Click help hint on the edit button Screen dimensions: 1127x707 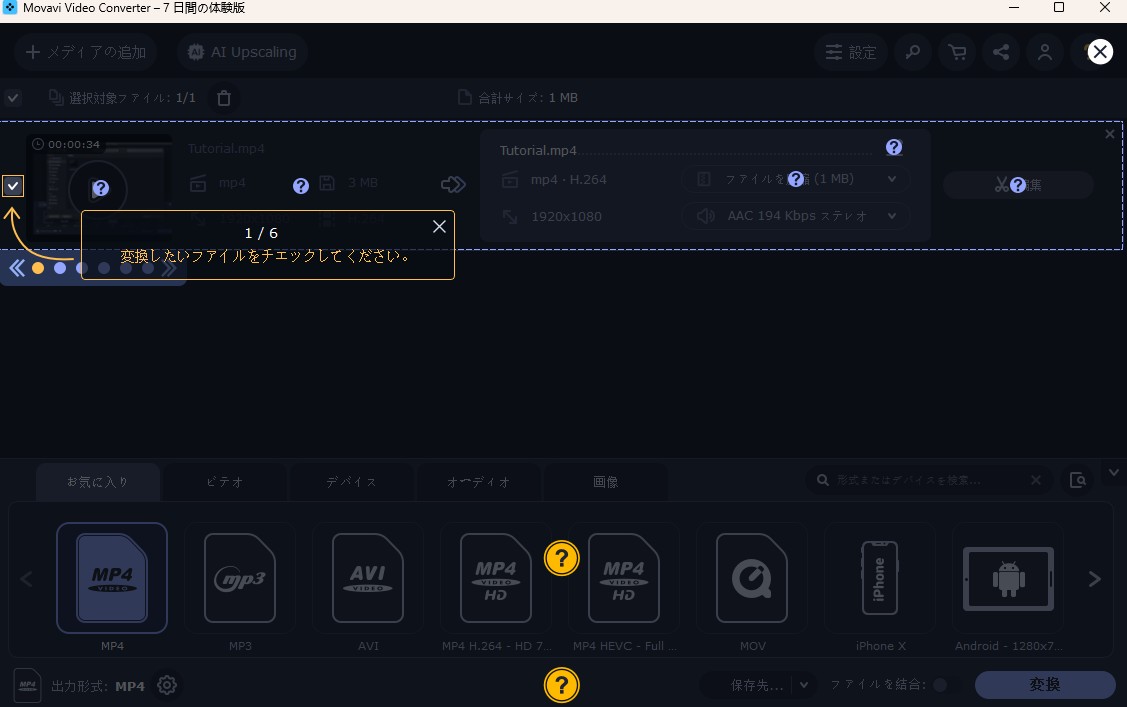(1018, 185)
